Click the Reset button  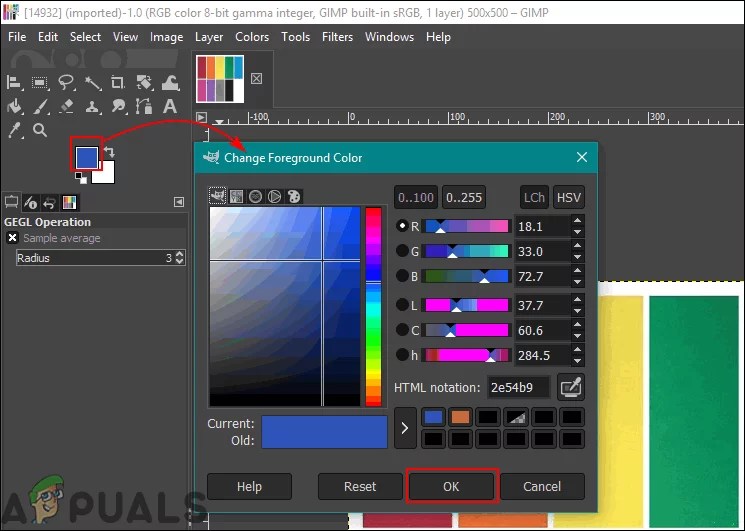click(360, 486)
